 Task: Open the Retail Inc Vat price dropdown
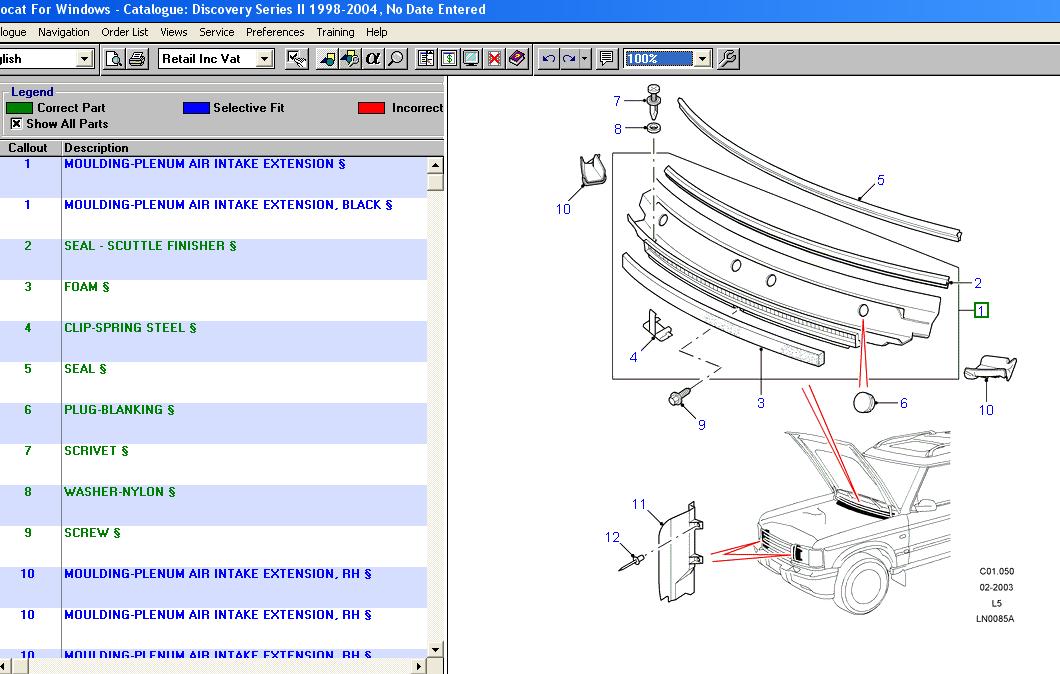coord(264,59)
